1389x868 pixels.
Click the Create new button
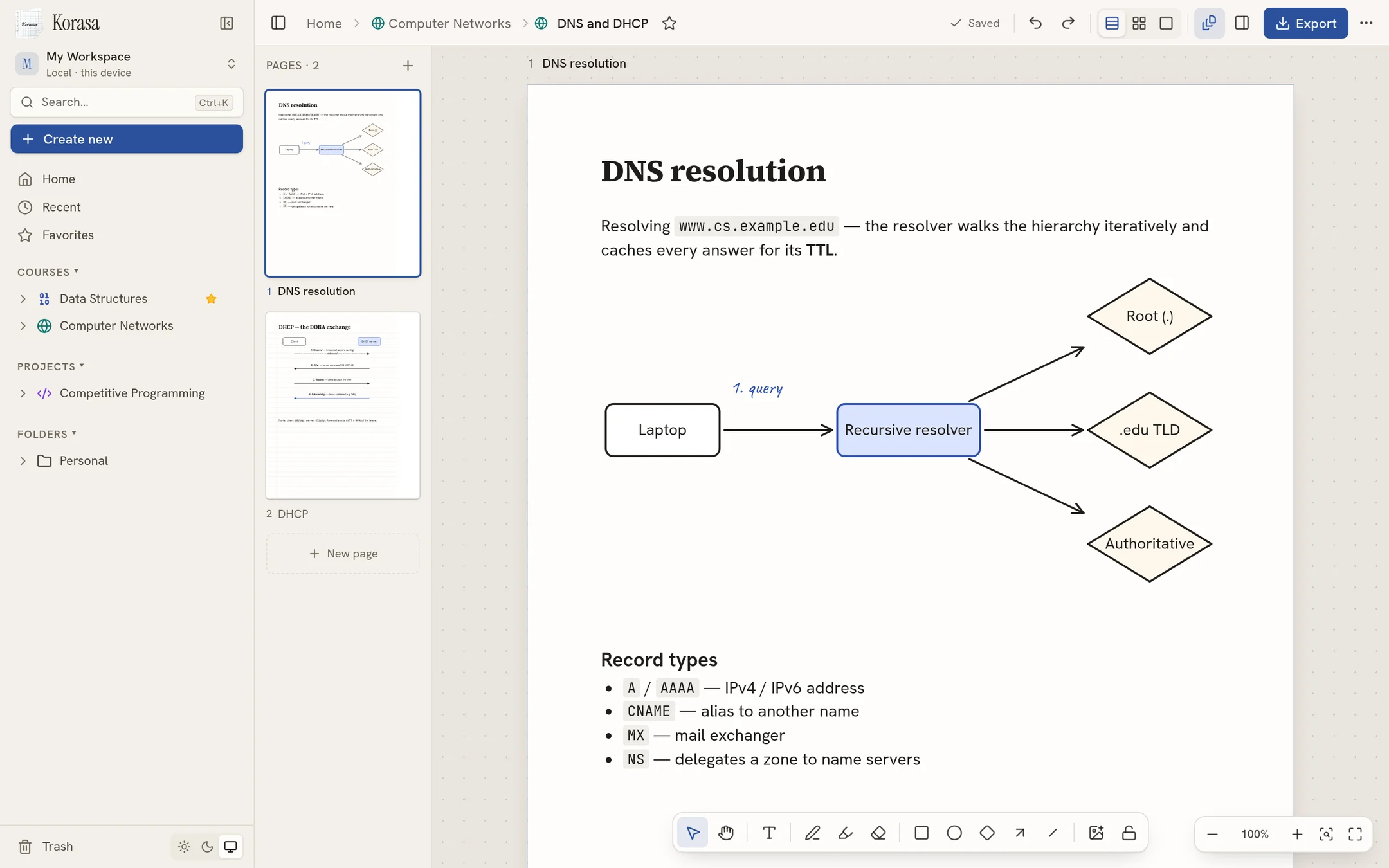click(x=127, y=139)
